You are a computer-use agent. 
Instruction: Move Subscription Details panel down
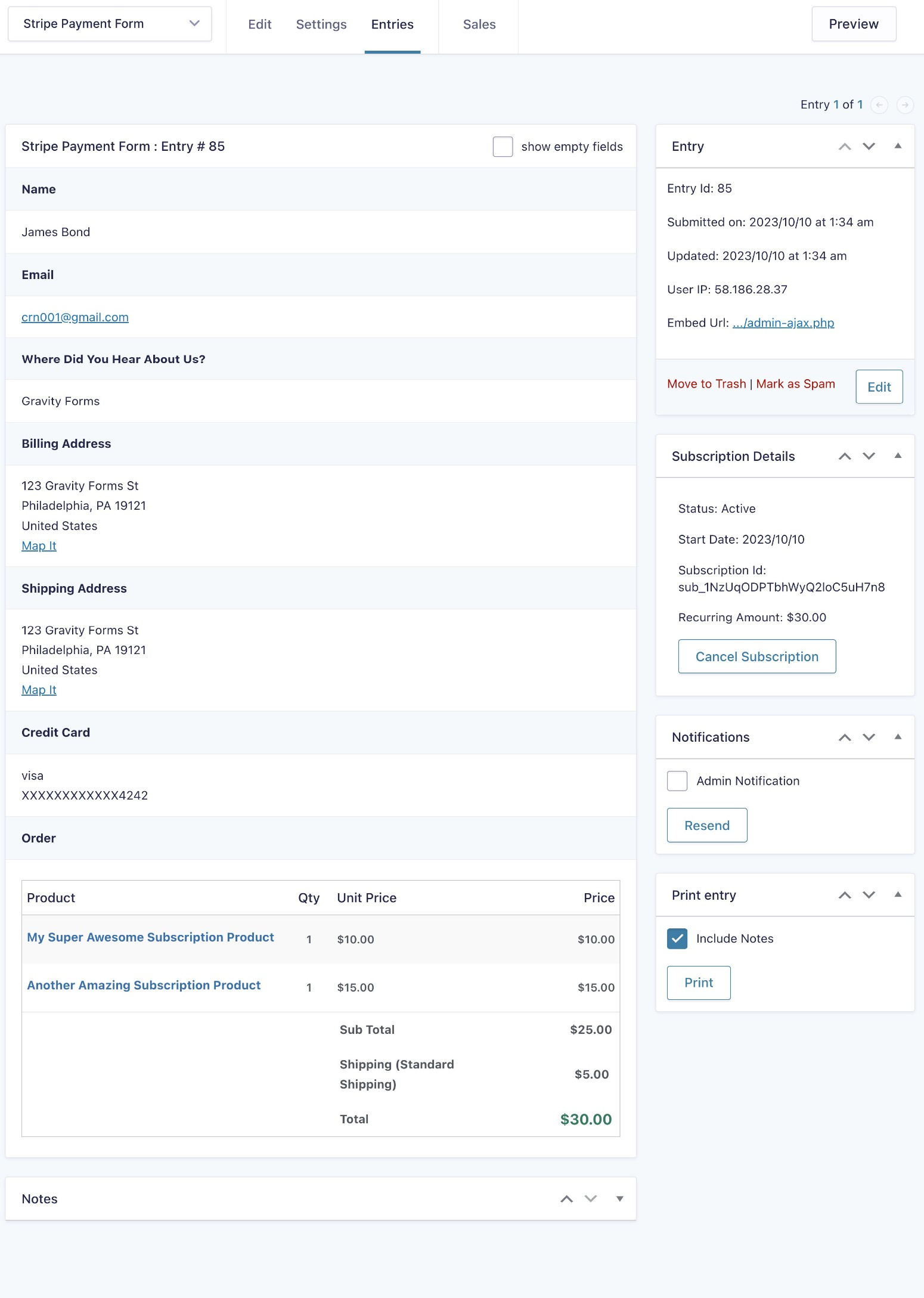coord(869,457)
